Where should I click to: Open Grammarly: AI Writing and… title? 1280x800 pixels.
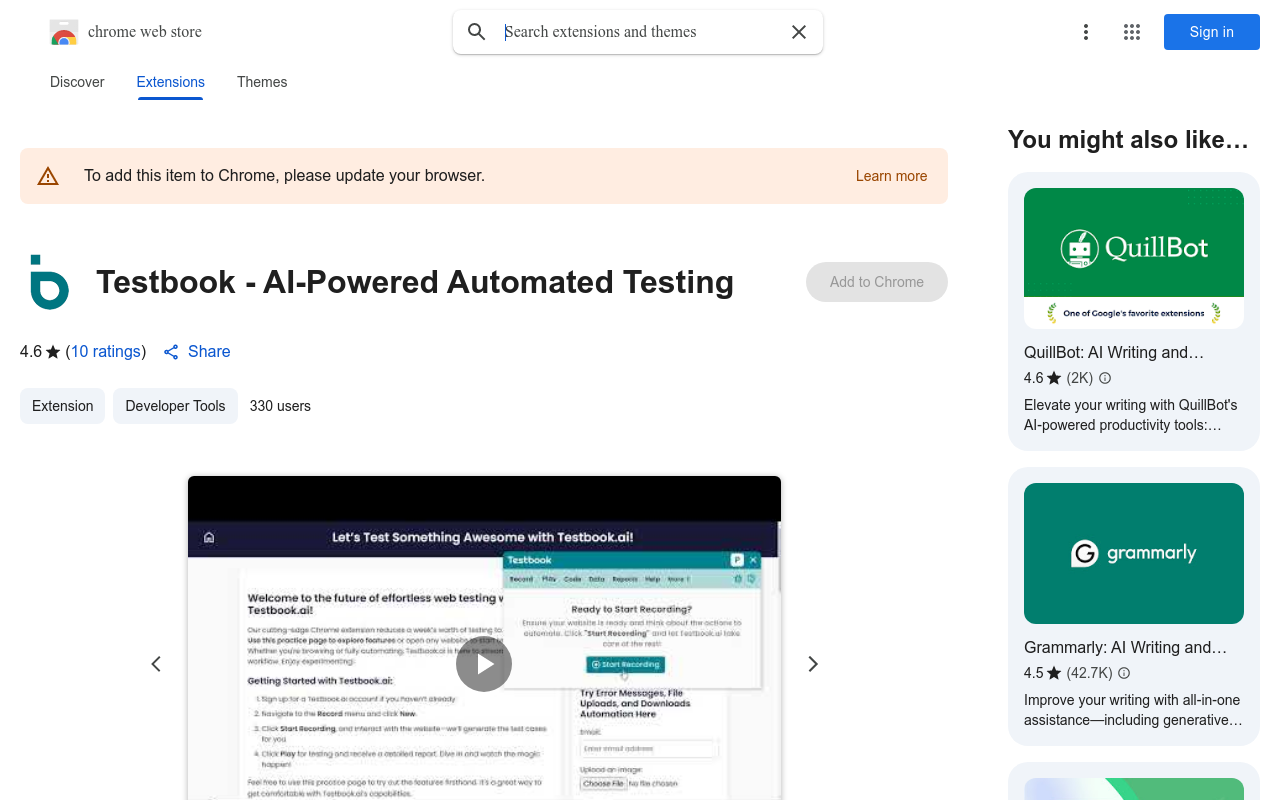click(x=1125, y=647)
